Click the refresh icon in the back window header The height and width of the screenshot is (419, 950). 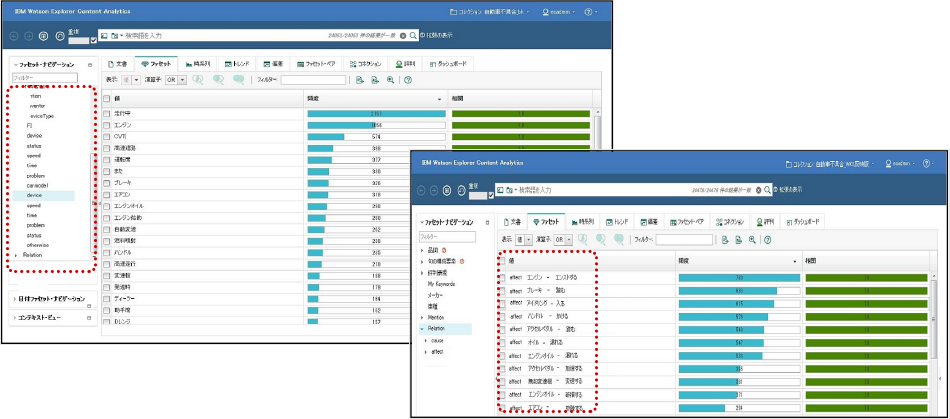(59, 36)
